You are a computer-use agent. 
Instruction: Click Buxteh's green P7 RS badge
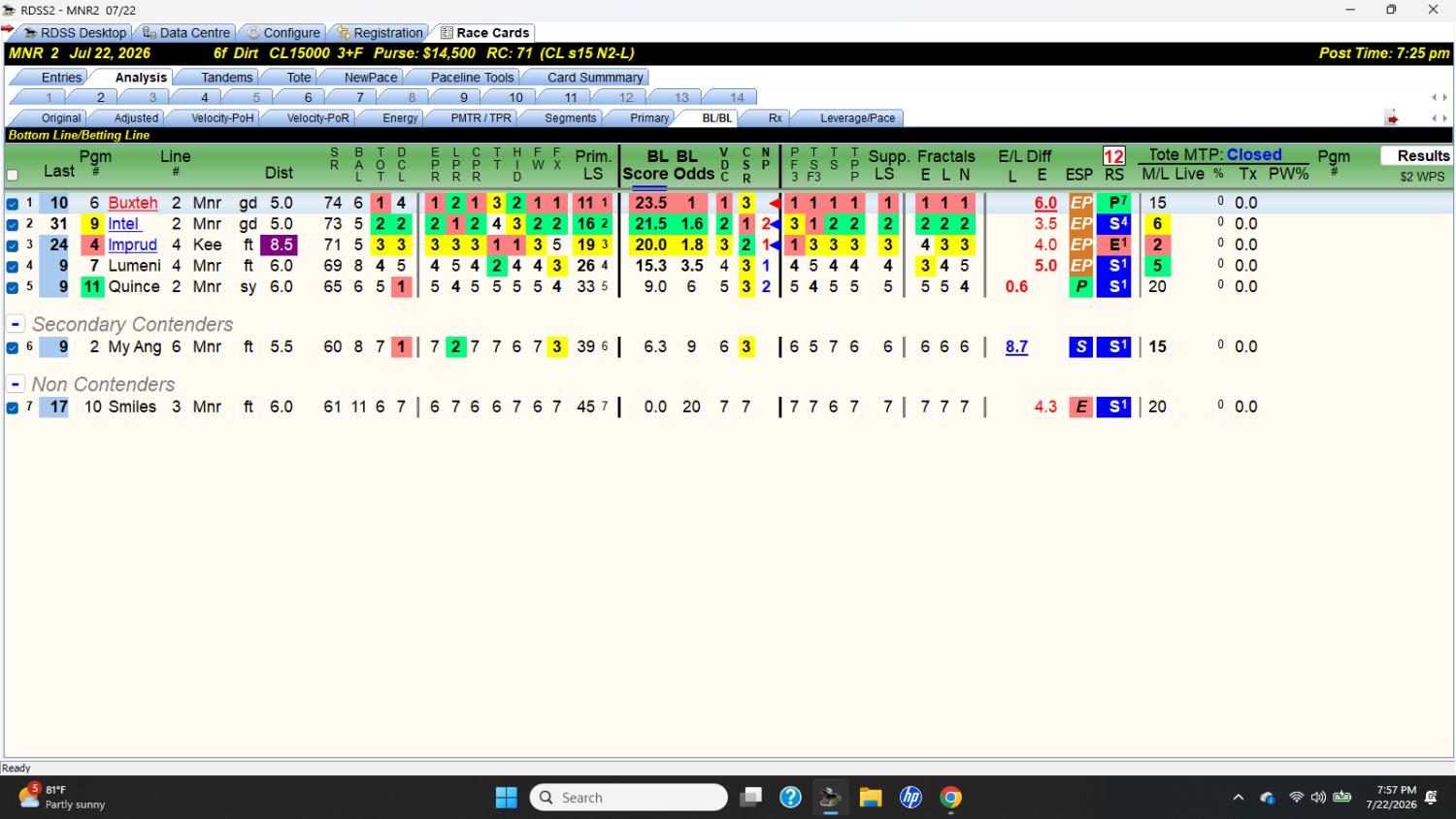point(1114,203)
